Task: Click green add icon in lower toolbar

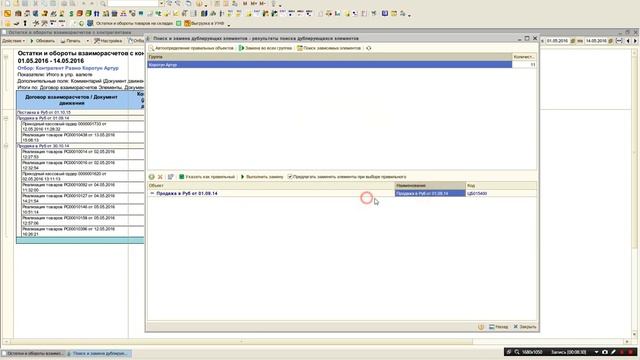Action: pos(151,177)
